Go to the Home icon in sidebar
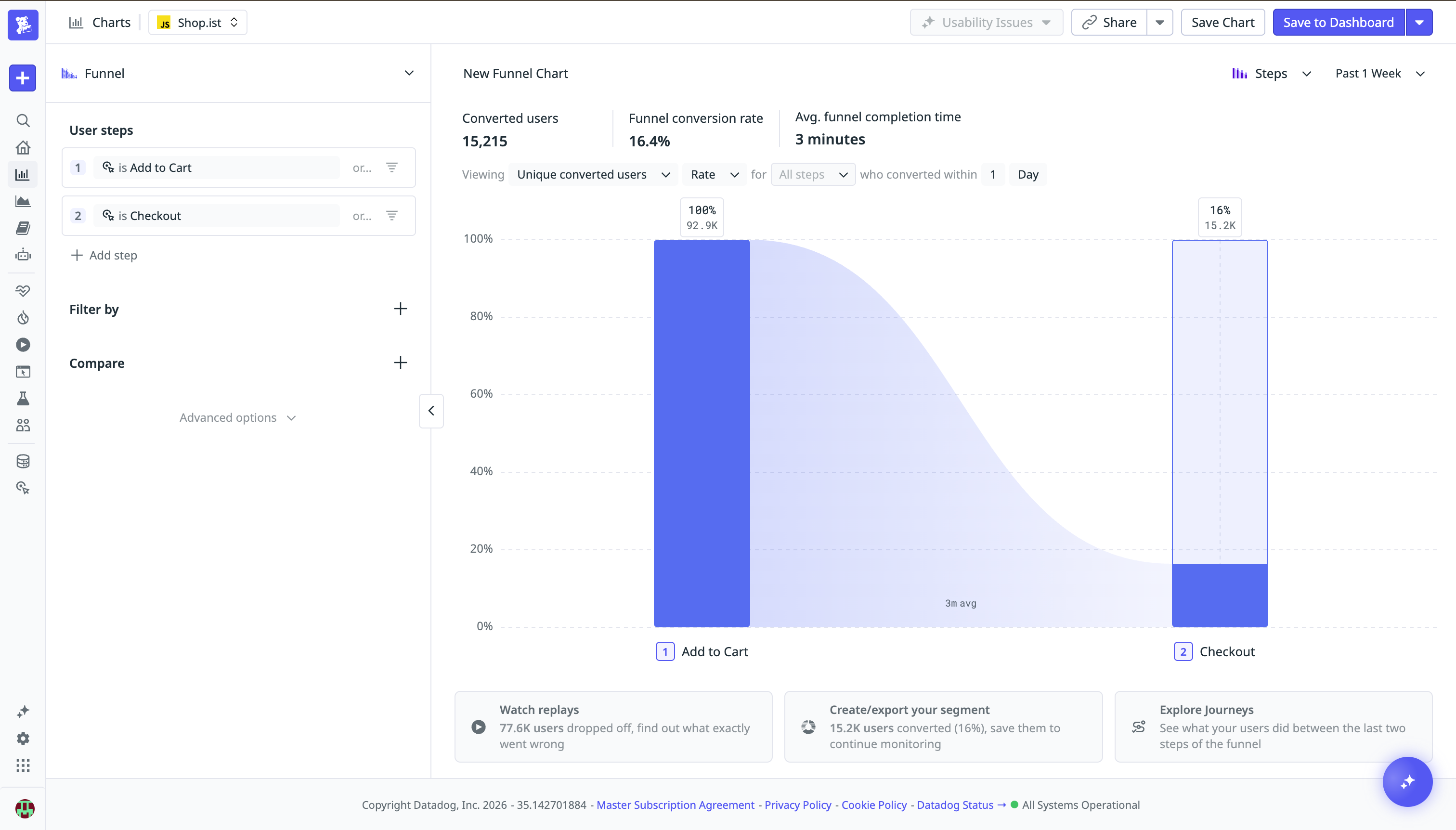 click(x=23, y=148)
